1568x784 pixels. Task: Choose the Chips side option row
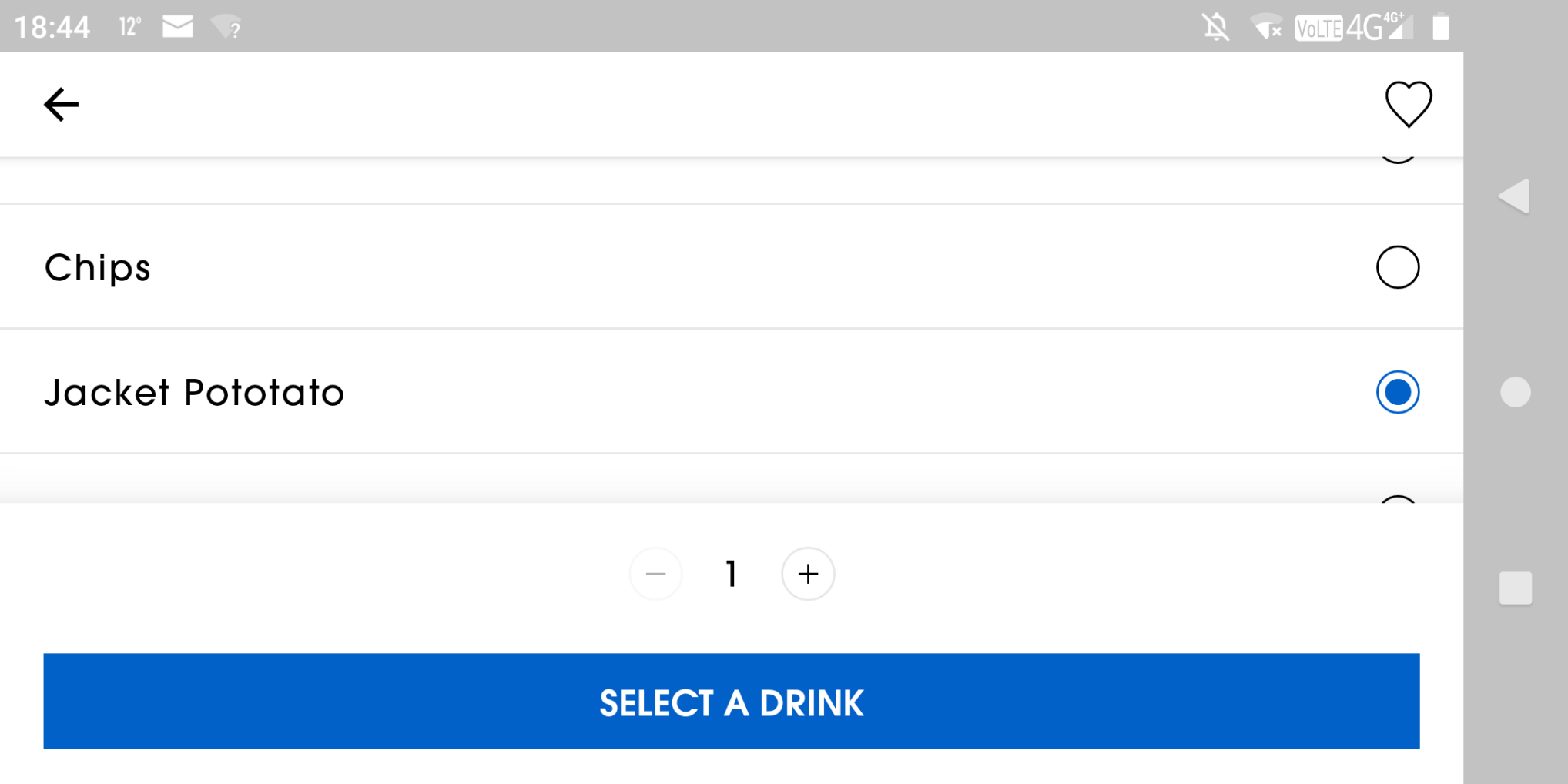[732, 267]
